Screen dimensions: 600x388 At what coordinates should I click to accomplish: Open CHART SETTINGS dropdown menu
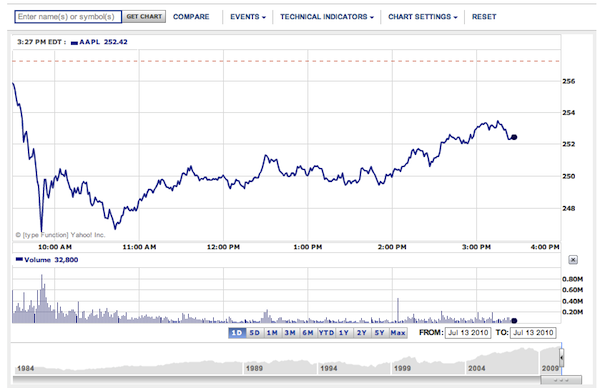(x=422, y=17)
